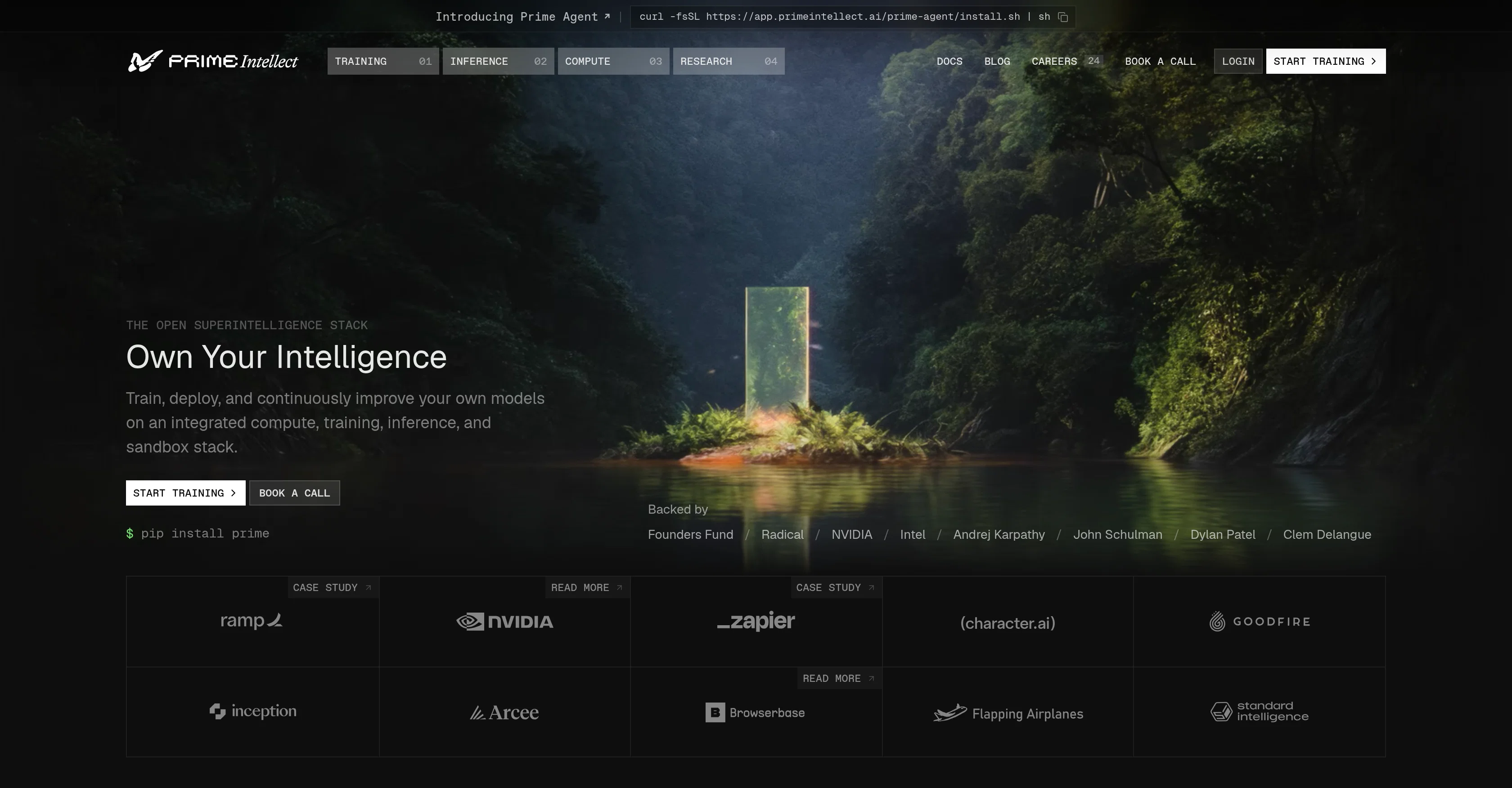Click the Clem Delangue backer name
This screenshot has height=788, width=1512.
pos(1327,534)
